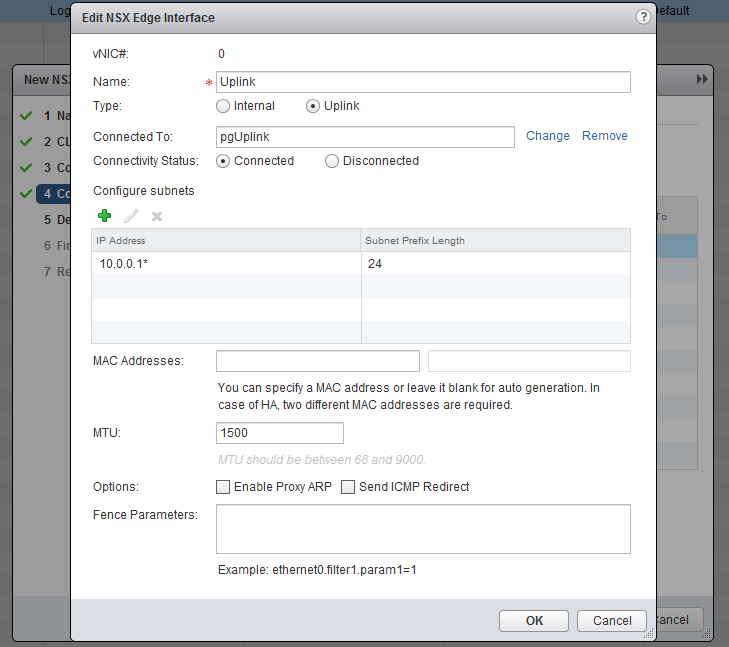Click the Name input field
The height and width of the screenshot is (647, 729).
[423, 82]
